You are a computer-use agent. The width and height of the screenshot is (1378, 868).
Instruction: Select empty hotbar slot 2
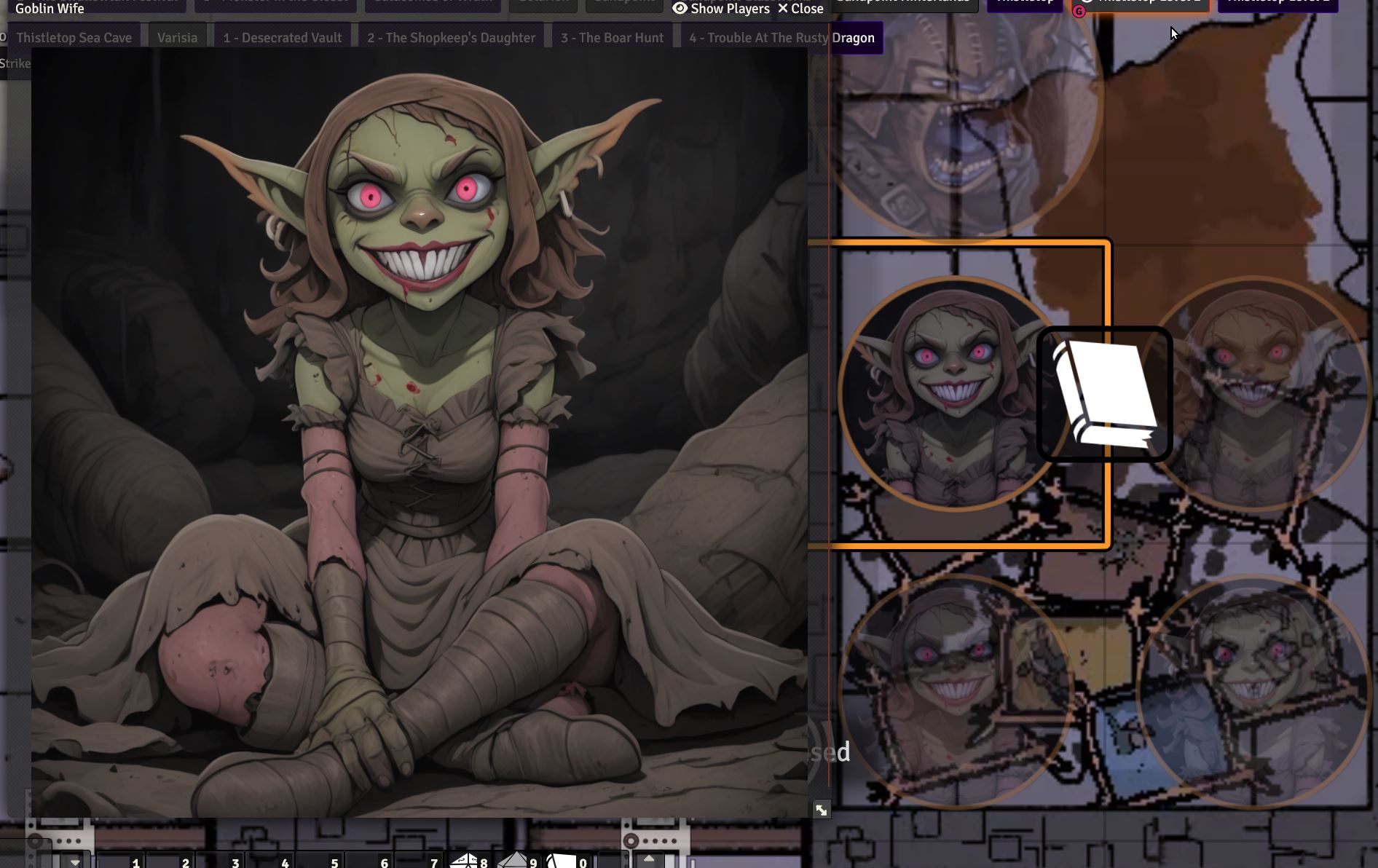click(170, 860)
